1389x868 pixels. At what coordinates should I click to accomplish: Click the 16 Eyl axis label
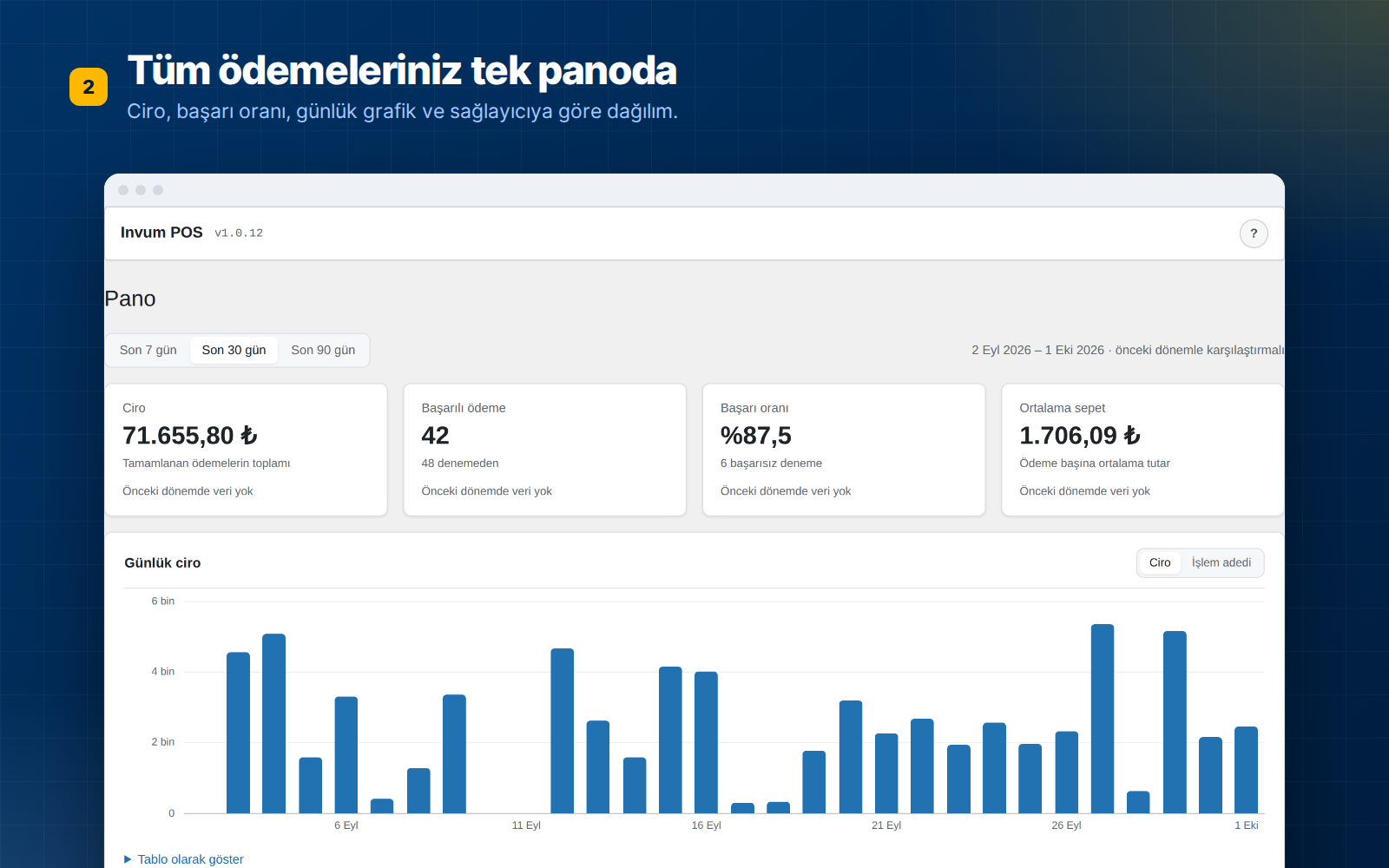707,825
